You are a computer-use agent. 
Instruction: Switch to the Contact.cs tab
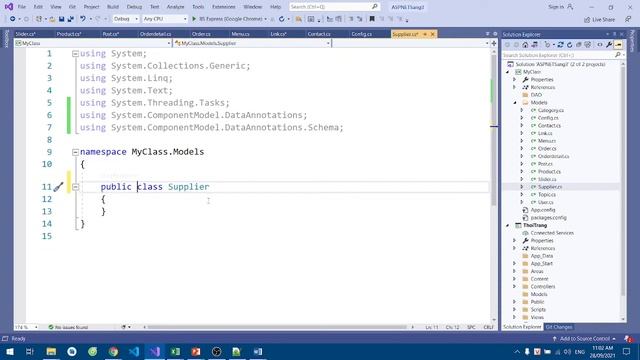tap(319, 34)
